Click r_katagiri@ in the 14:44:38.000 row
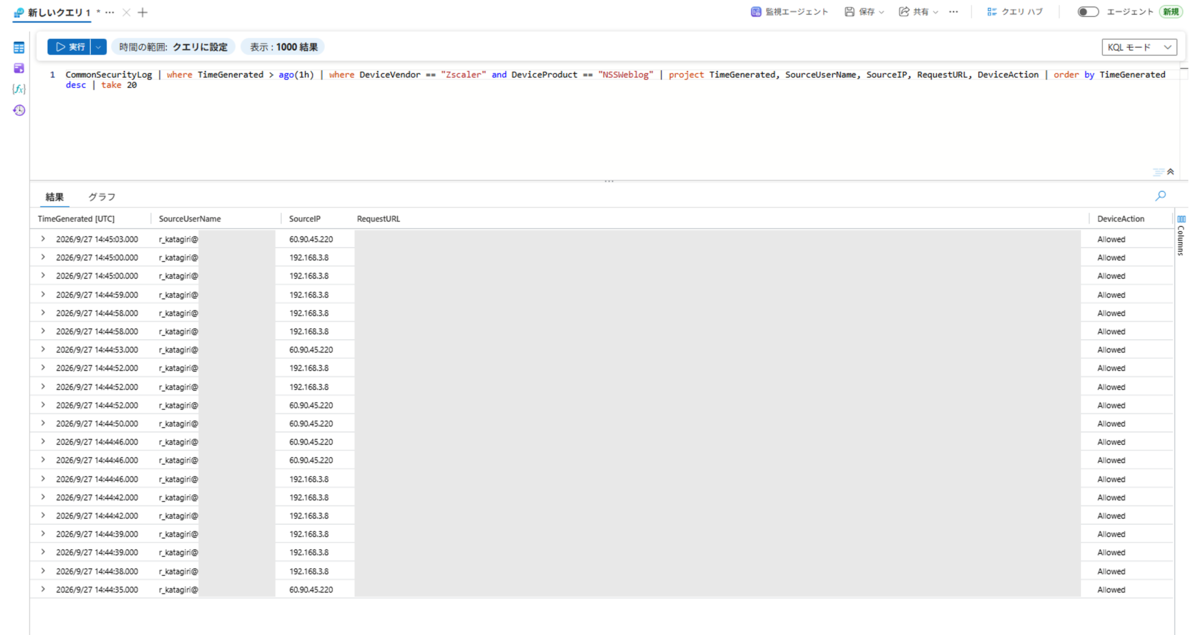 tap(178, 571)
